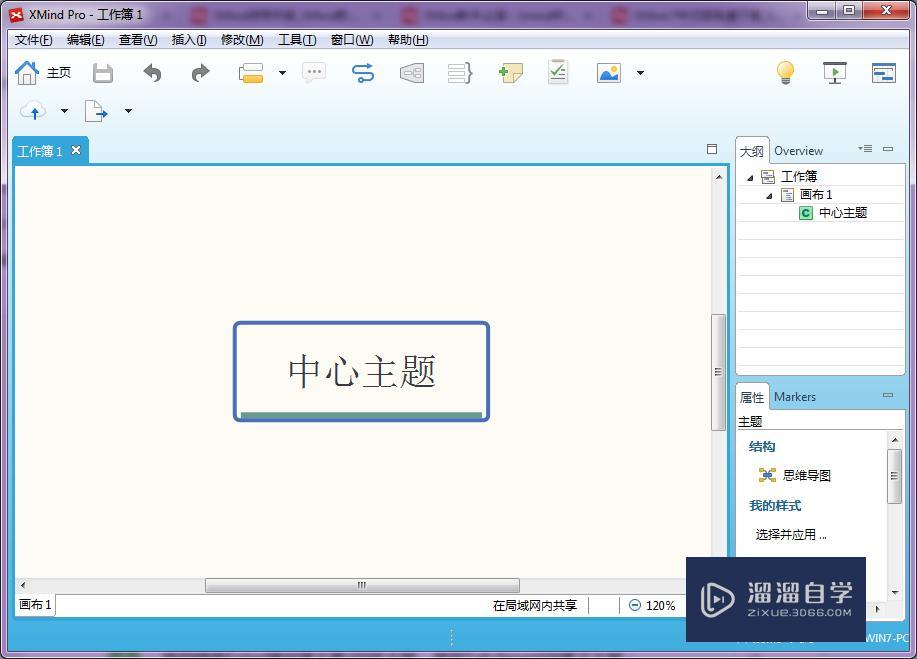Open the 窗口(W) menu

351,40
